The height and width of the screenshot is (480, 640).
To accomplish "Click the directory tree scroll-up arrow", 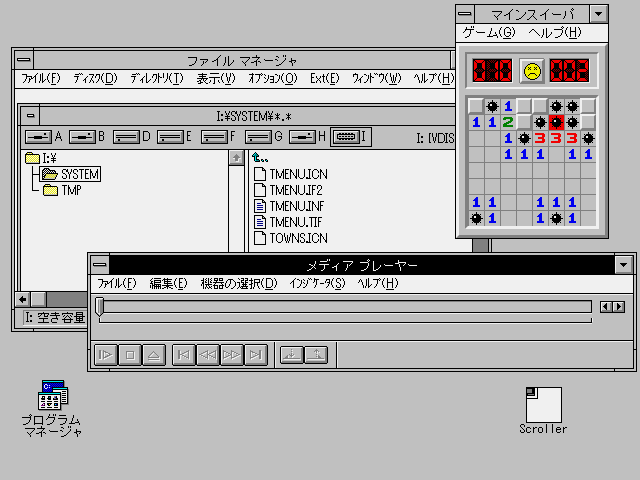I will pos(236,157).
